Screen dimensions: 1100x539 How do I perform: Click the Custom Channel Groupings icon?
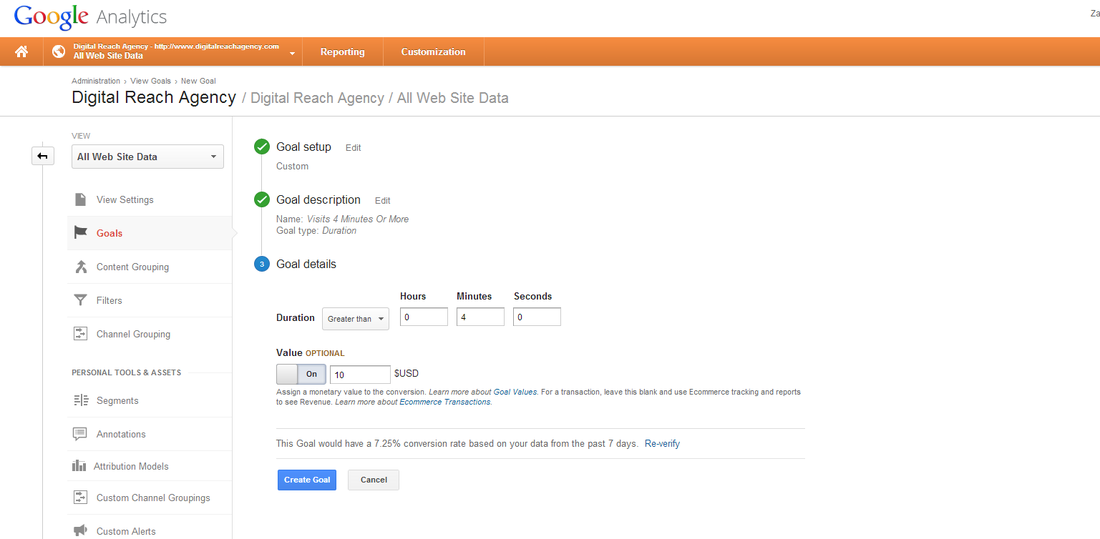(81, 498)
